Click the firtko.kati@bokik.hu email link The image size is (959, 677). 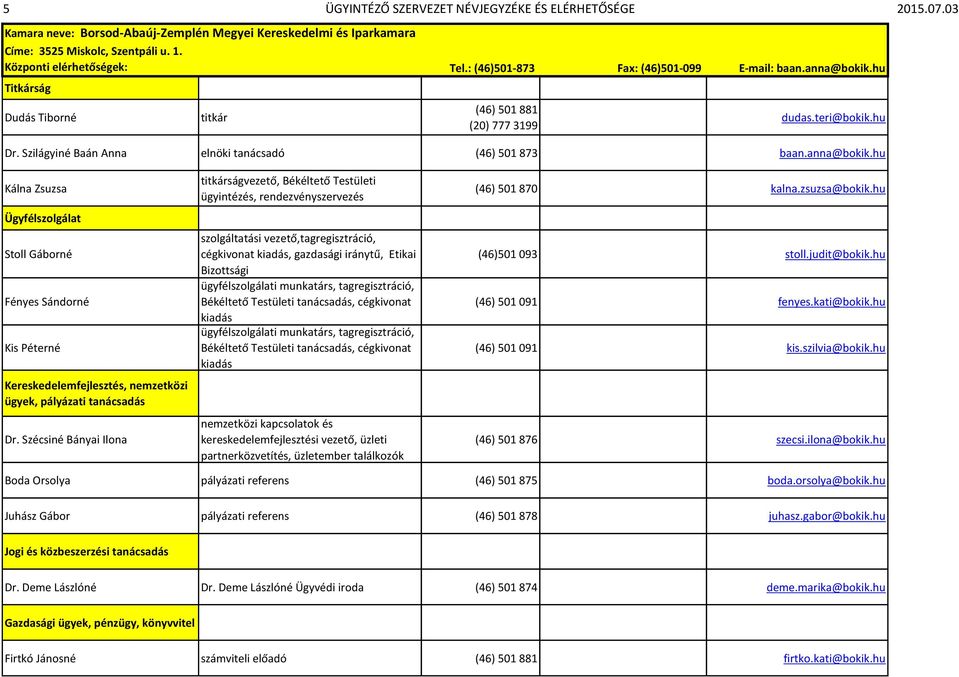tap(834, 658)
